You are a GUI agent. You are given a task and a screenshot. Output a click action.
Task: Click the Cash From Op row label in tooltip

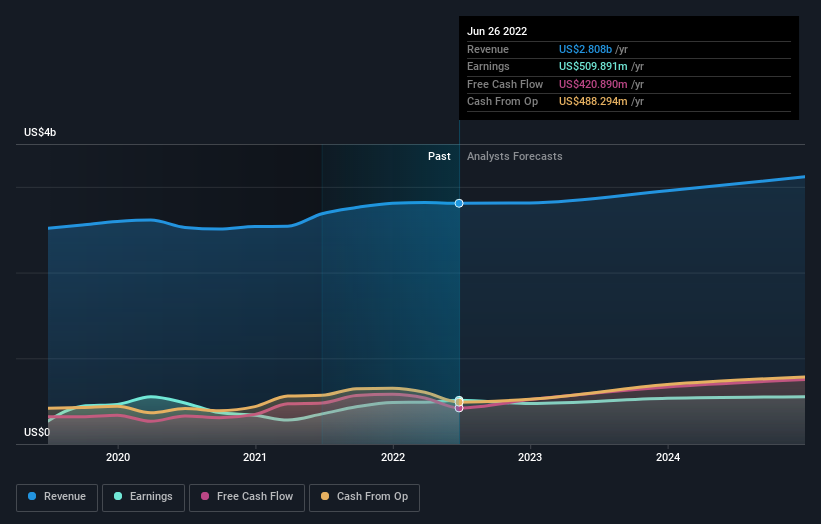502,102
